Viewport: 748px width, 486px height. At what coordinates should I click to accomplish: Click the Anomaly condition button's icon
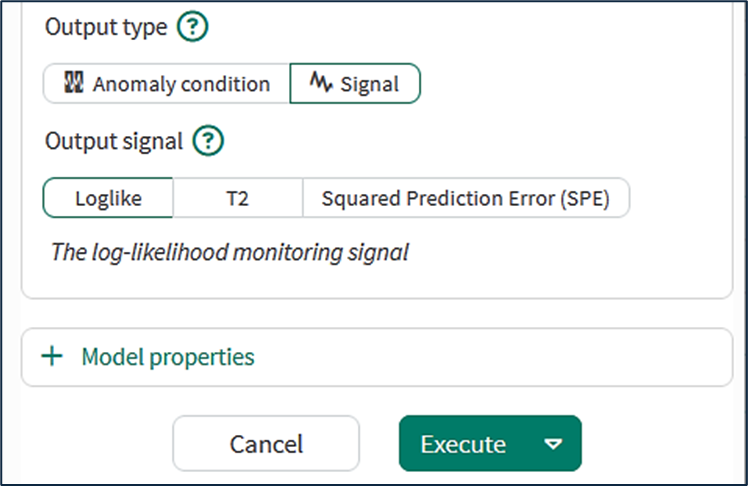click(72, 84)
